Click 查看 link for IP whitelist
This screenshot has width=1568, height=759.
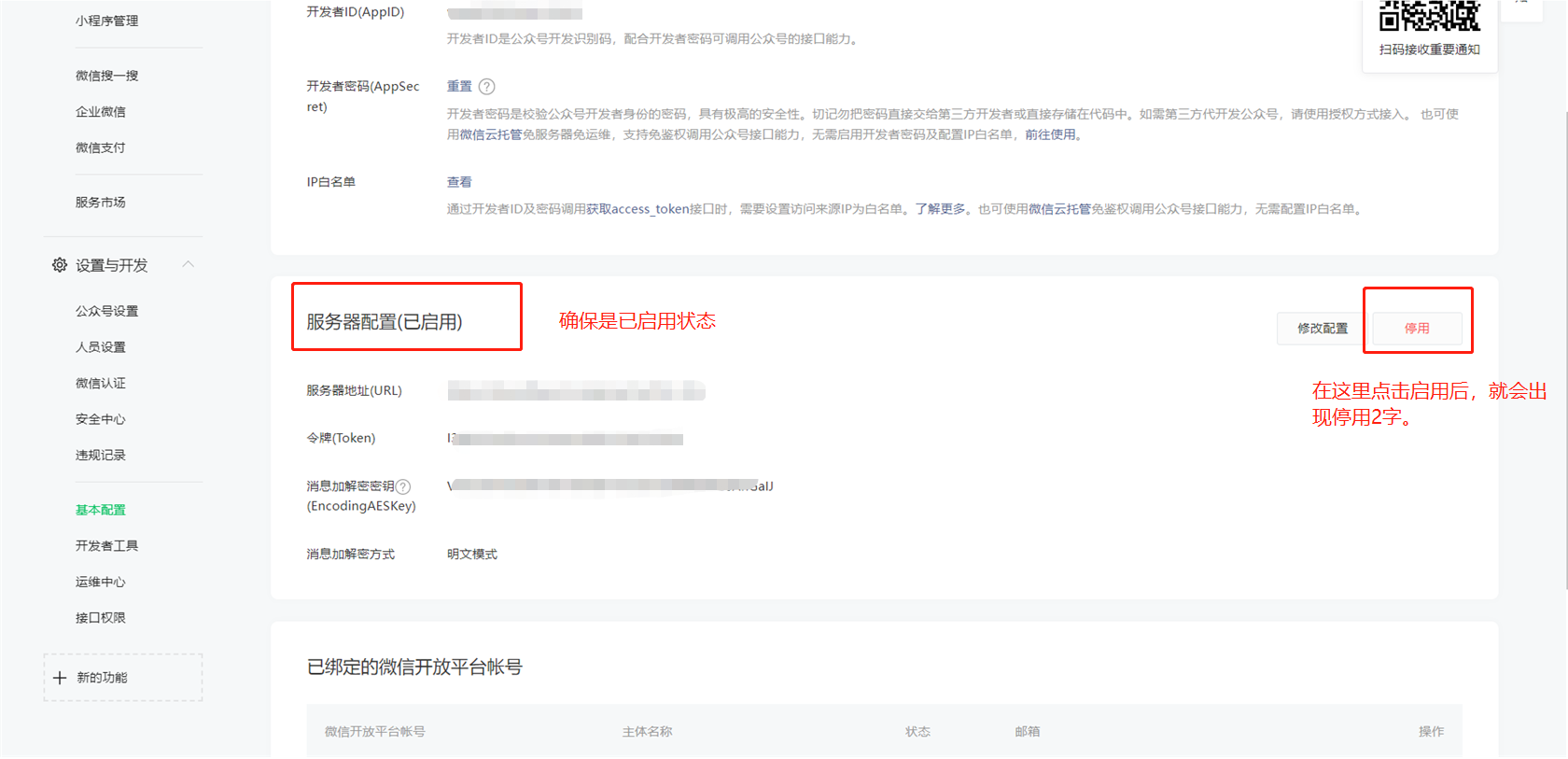click(459, 182)
